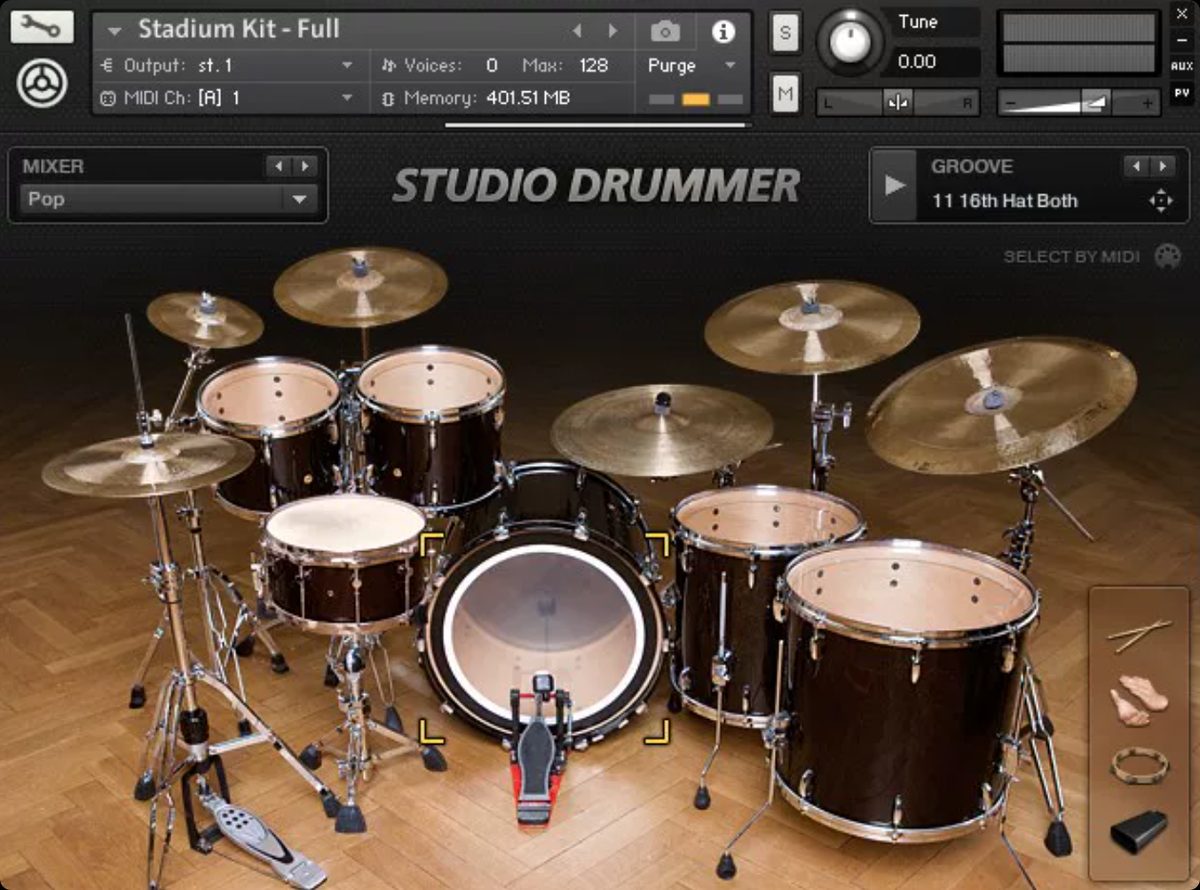Select the previous mixer preset
1200x890 pixels.
(x=279, y=166)
